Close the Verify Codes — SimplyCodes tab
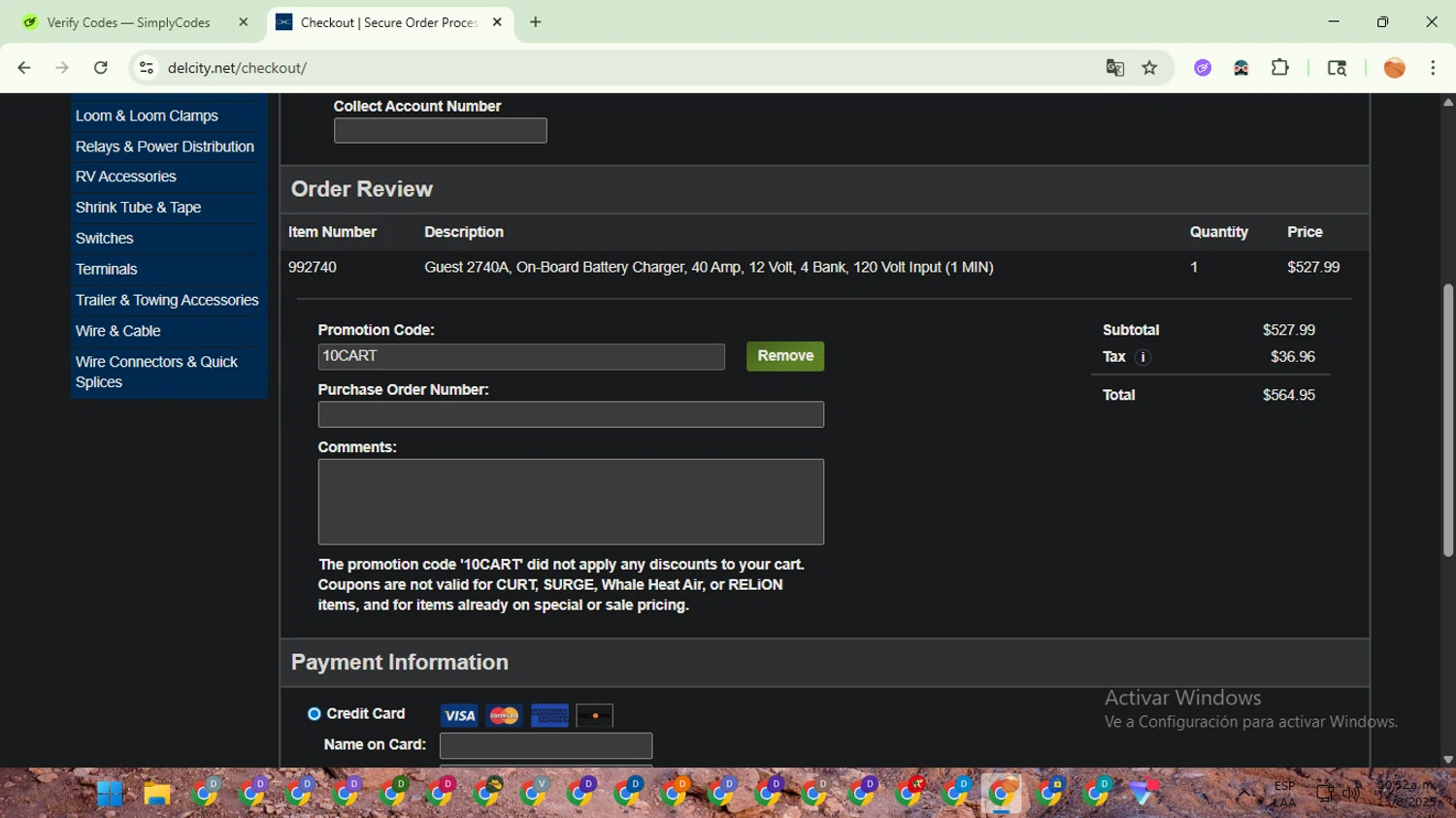The height and width of the screenshot is (818, 1456). tap(244, 21)
